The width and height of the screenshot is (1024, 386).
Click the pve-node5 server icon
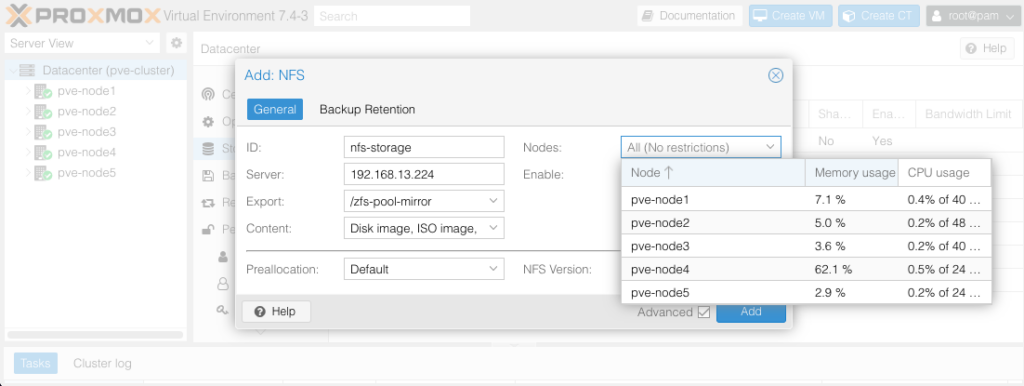pyautogui.click(x=42, y=173)
